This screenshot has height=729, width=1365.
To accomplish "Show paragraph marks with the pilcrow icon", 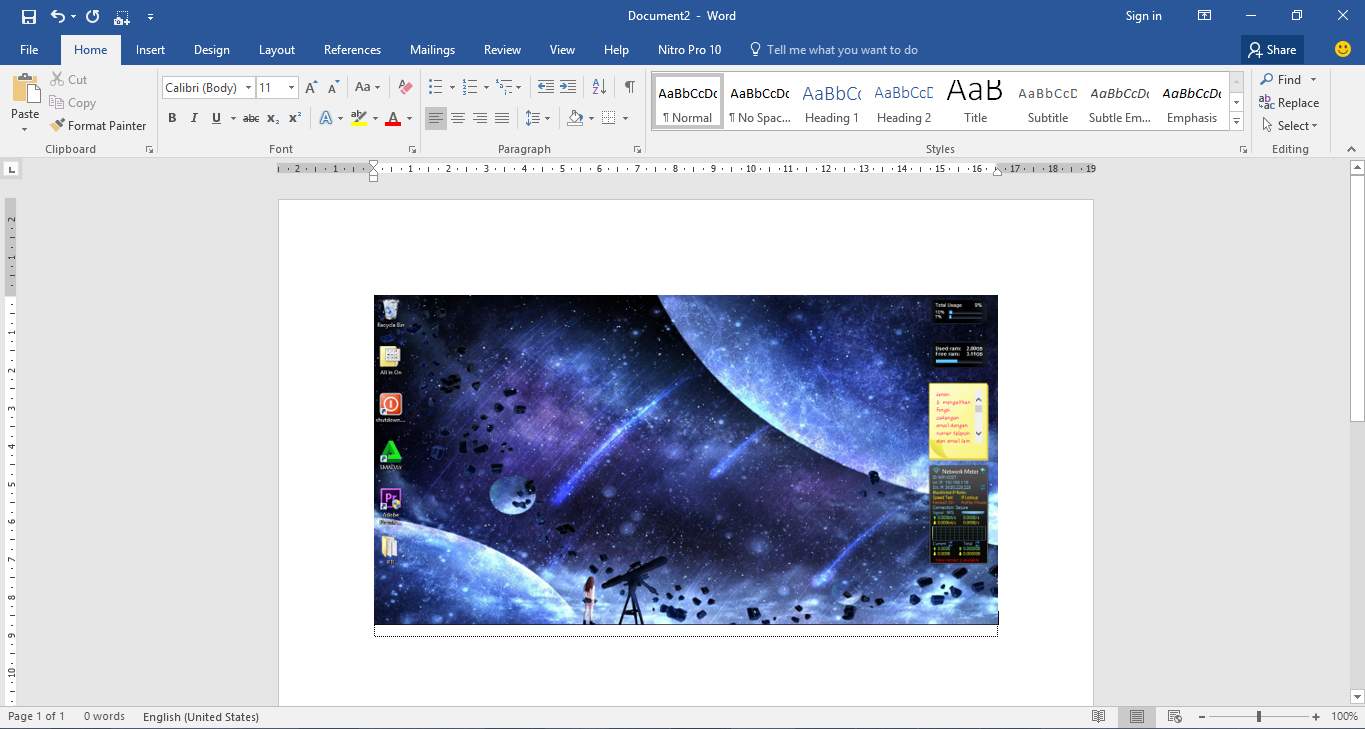I will click(x=629, y=87).
